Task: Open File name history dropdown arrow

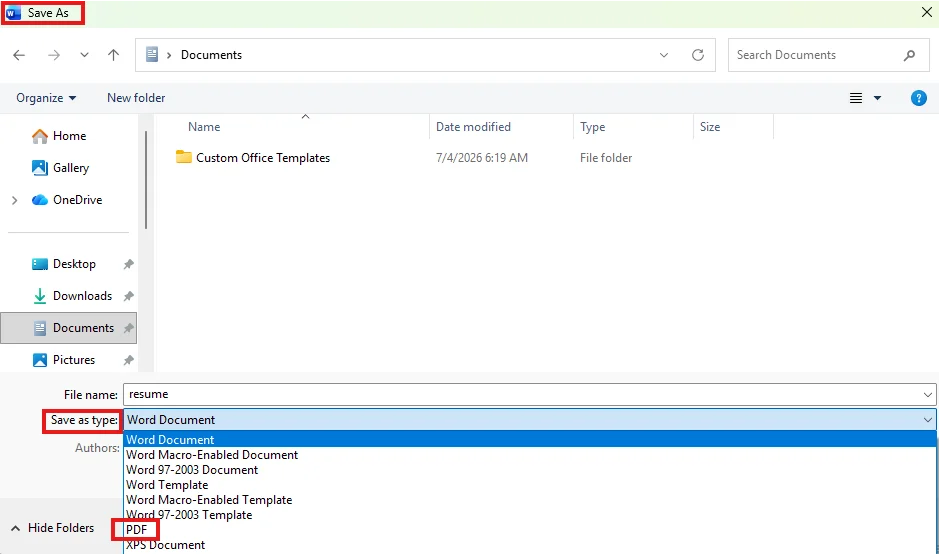Action: click(927, 395)
